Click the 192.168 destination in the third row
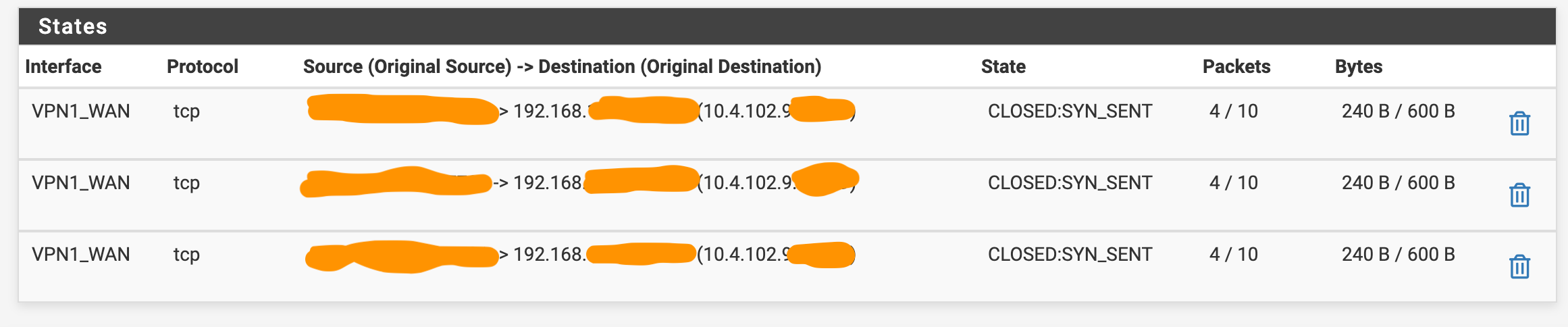 tap(548, 255)
